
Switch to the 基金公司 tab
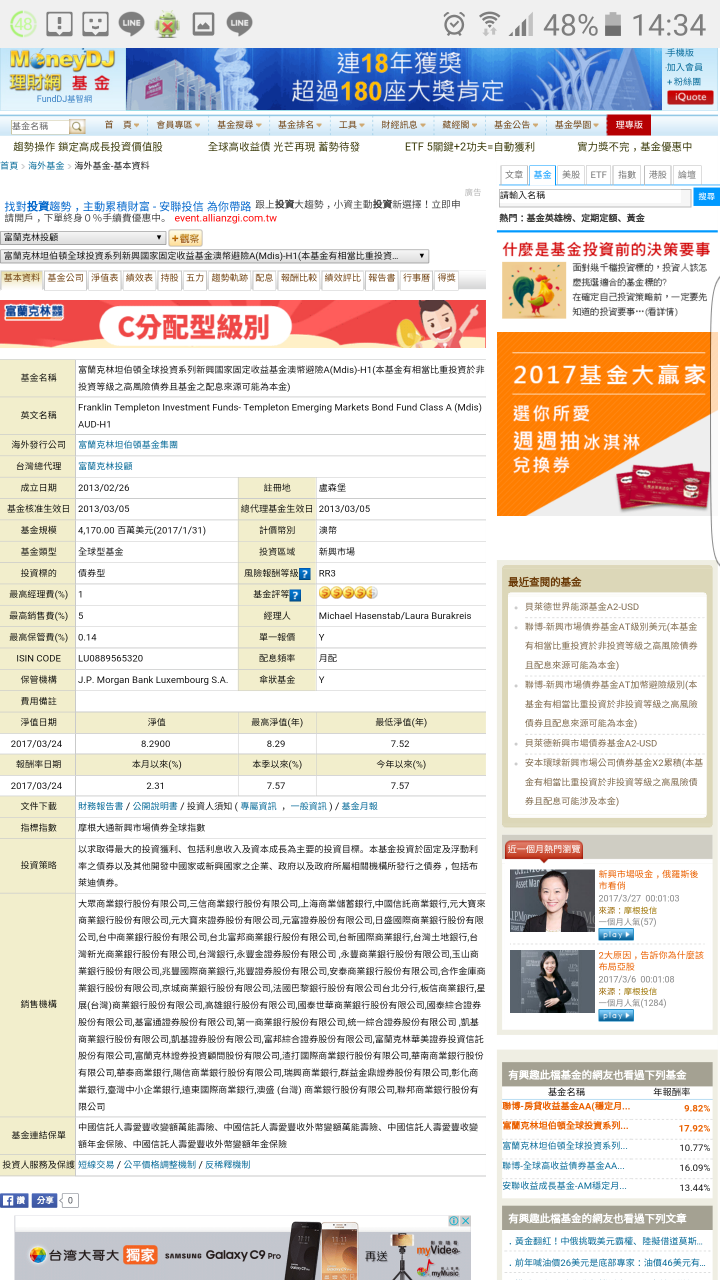[66, 278]
